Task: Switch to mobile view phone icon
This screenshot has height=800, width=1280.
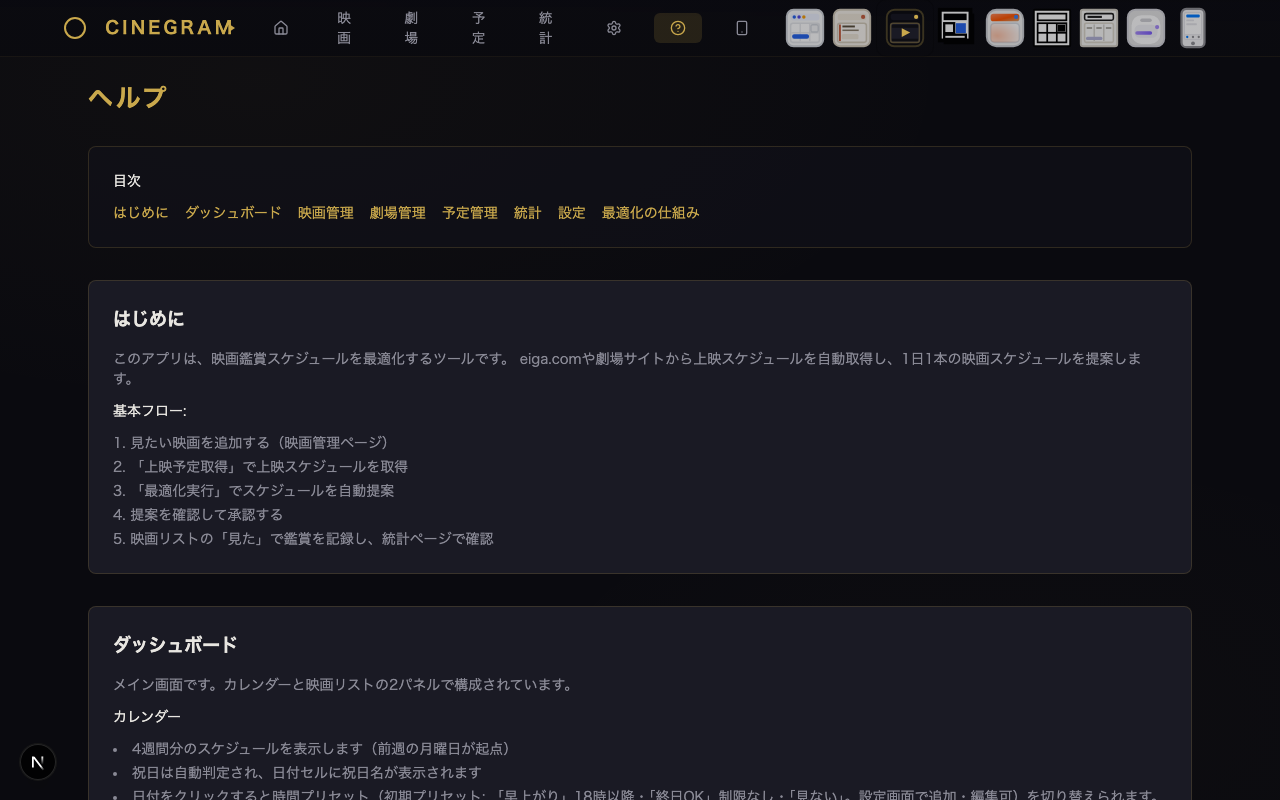Action: [x=742, y=28]
